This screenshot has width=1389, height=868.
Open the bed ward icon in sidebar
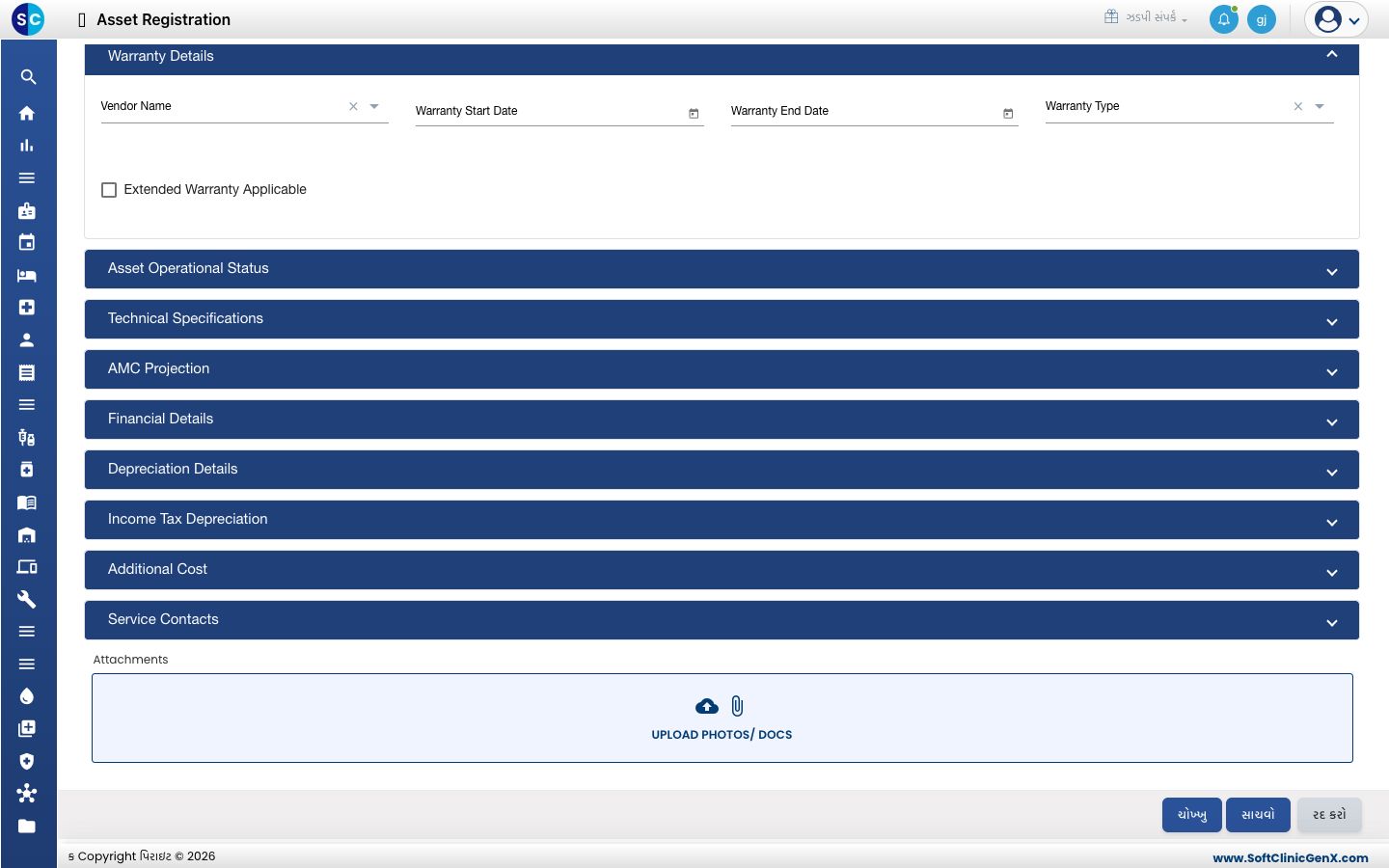tap(27, 276)
